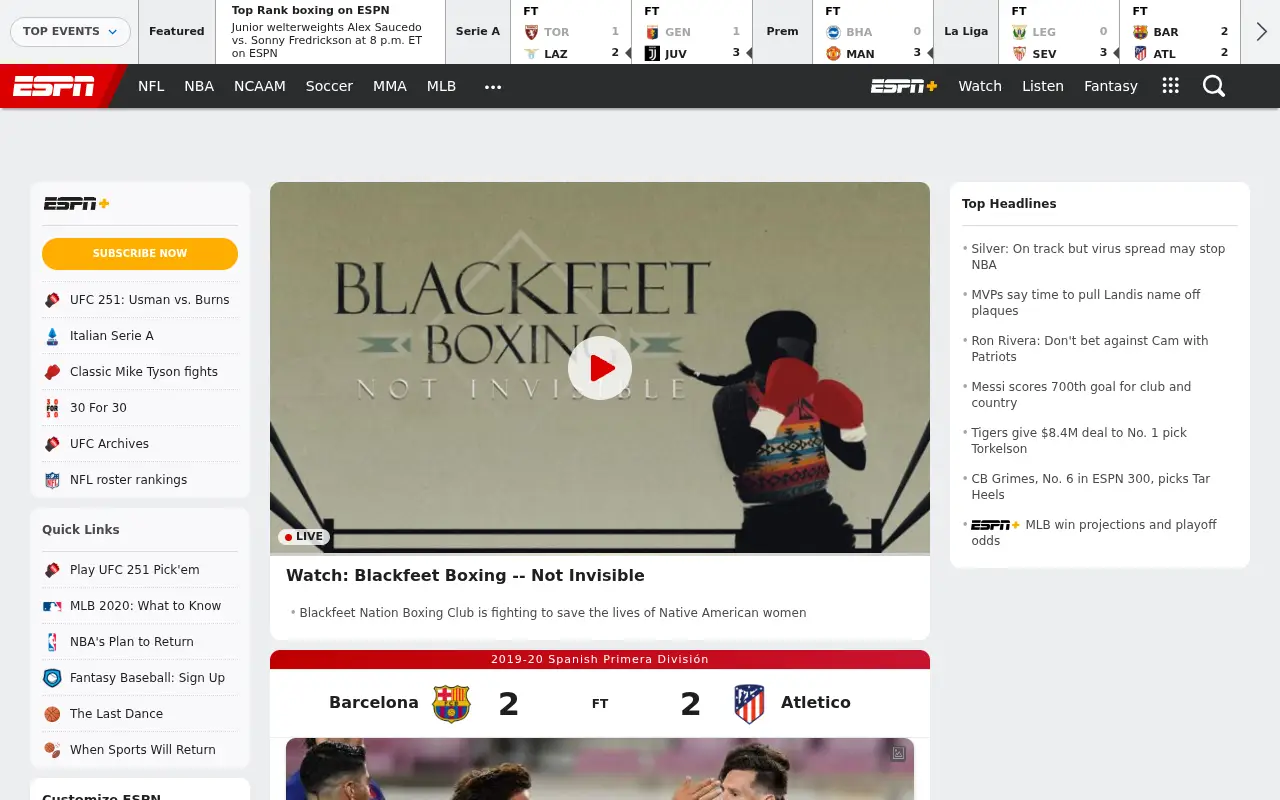Select the NCAAM menu

(x=260, y=86)
